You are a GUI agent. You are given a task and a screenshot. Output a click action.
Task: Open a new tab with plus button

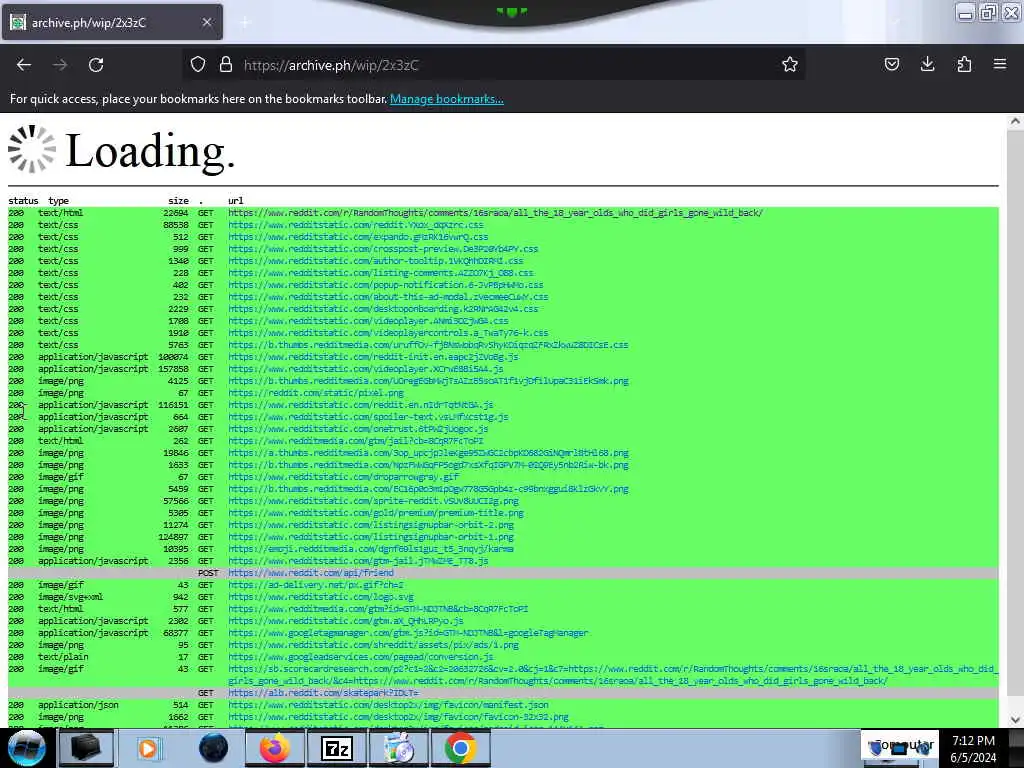pos(245,23)
